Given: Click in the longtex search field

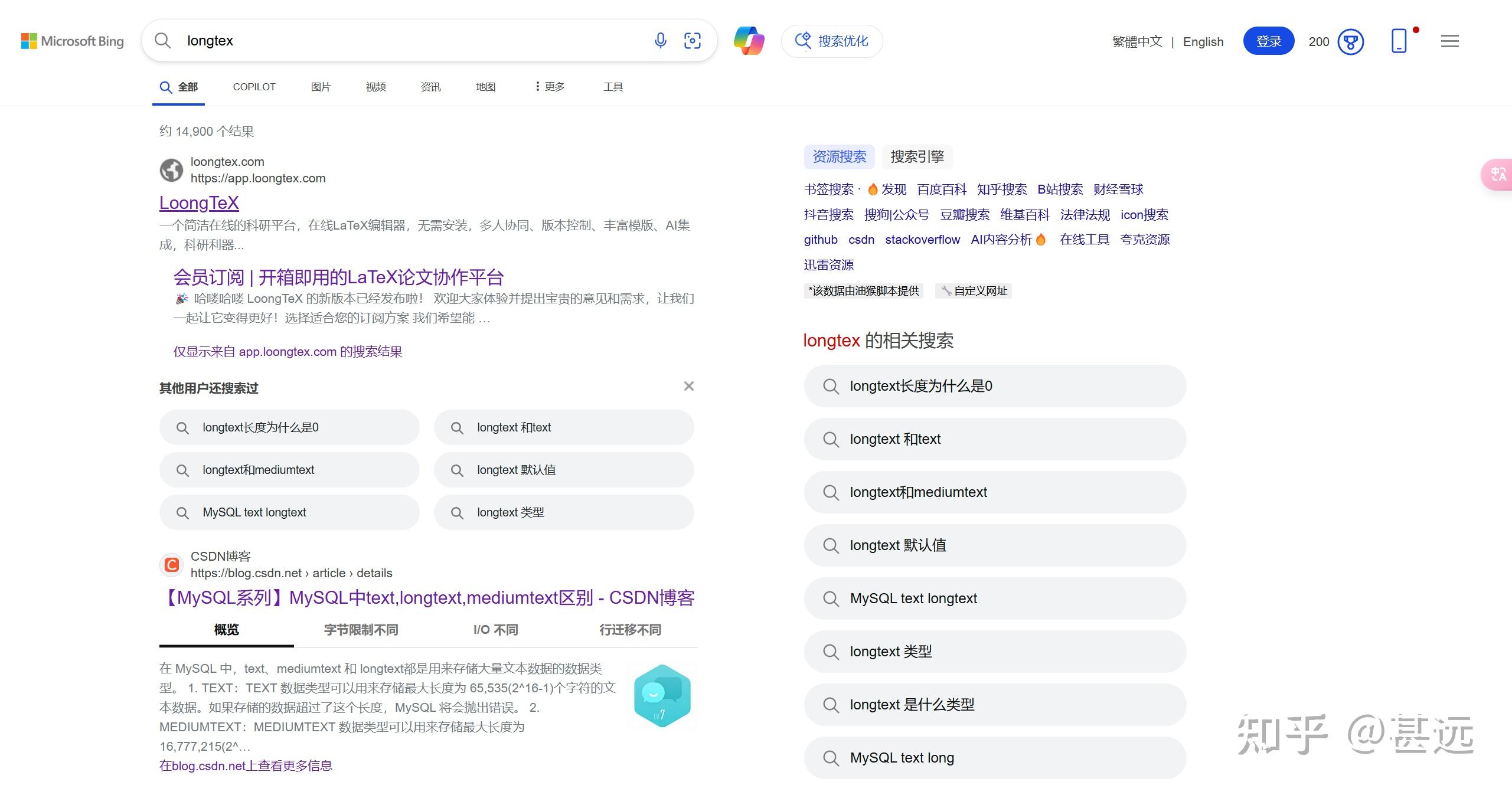Looking at the screenshot, I should point(413,41).
